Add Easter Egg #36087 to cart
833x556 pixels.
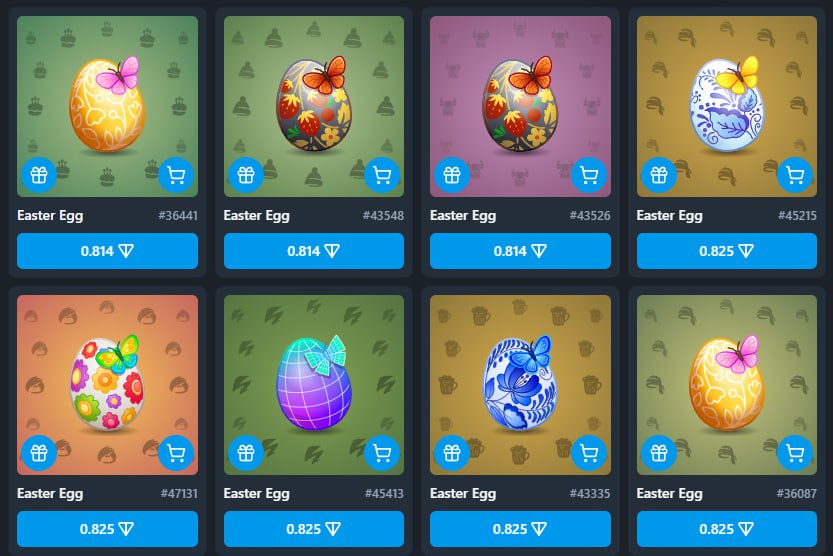(795, 453)
